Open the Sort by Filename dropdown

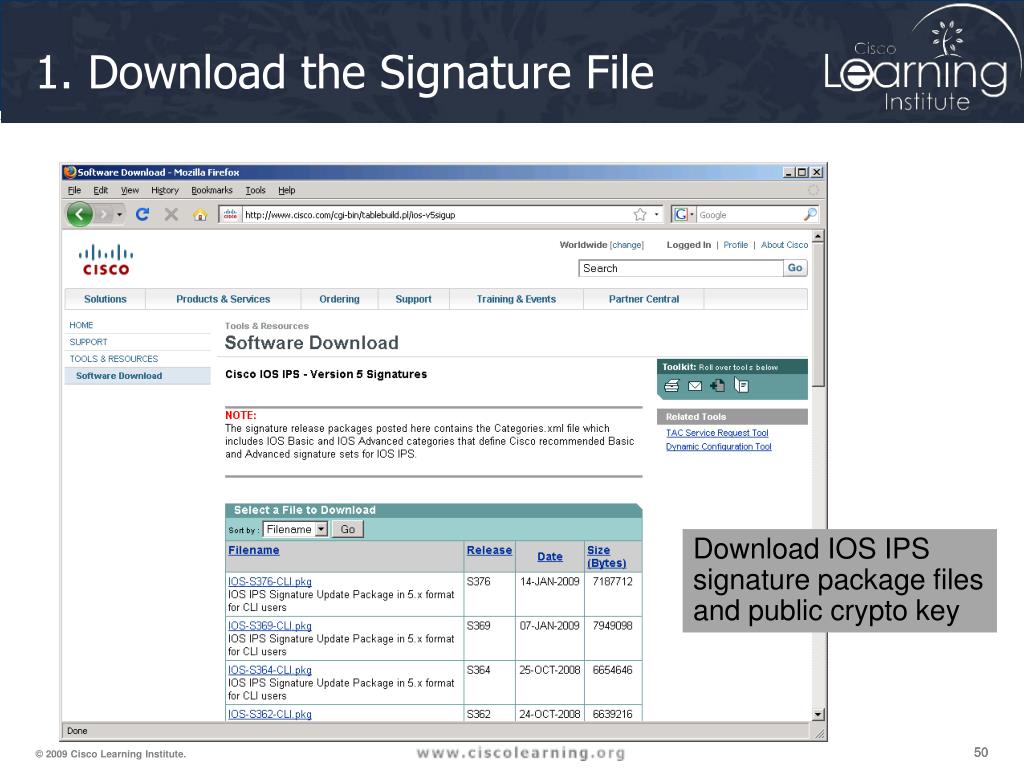coord(295,530)
